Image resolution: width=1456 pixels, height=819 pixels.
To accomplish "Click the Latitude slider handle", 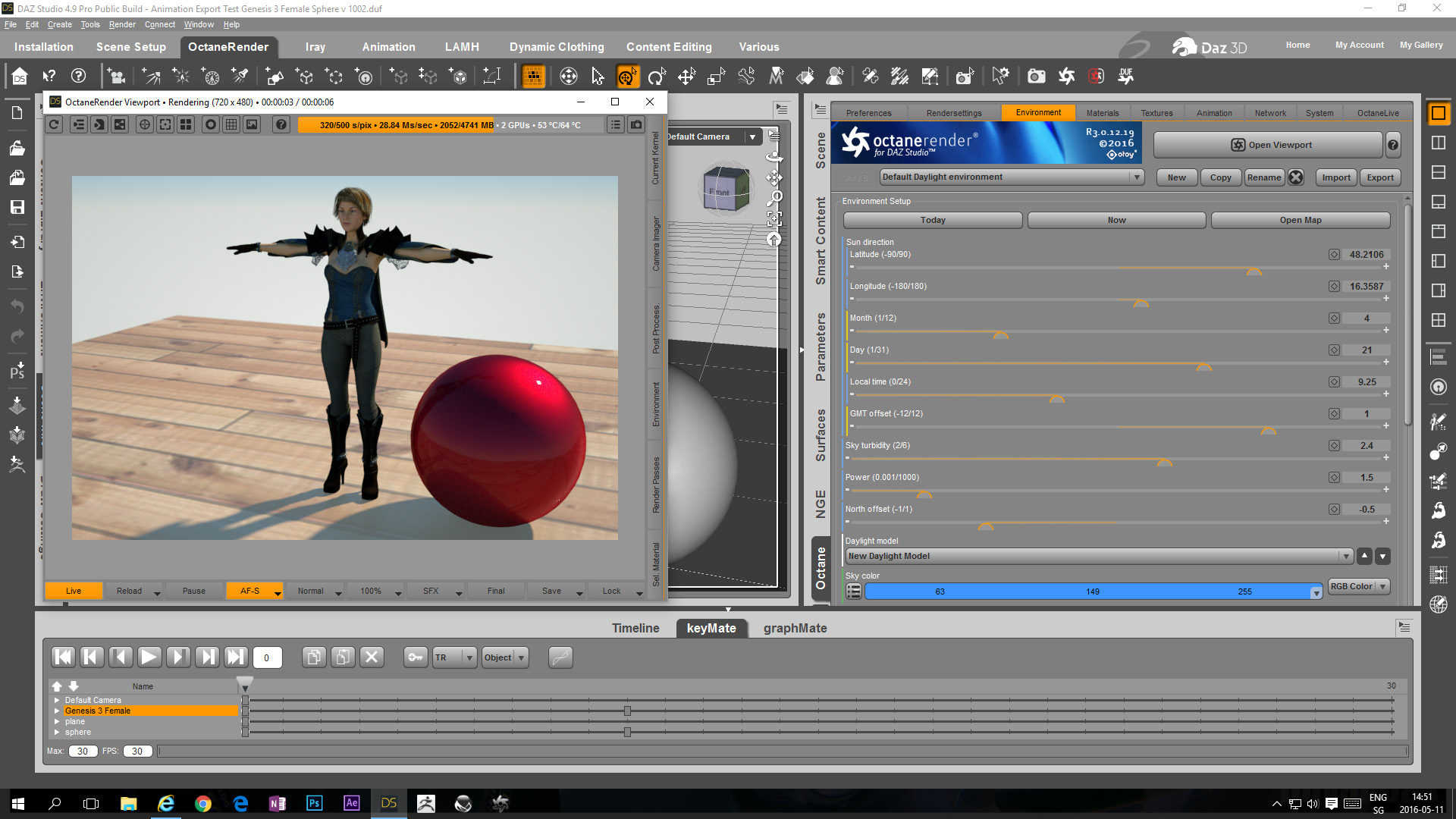I will tap(1254, 271).
